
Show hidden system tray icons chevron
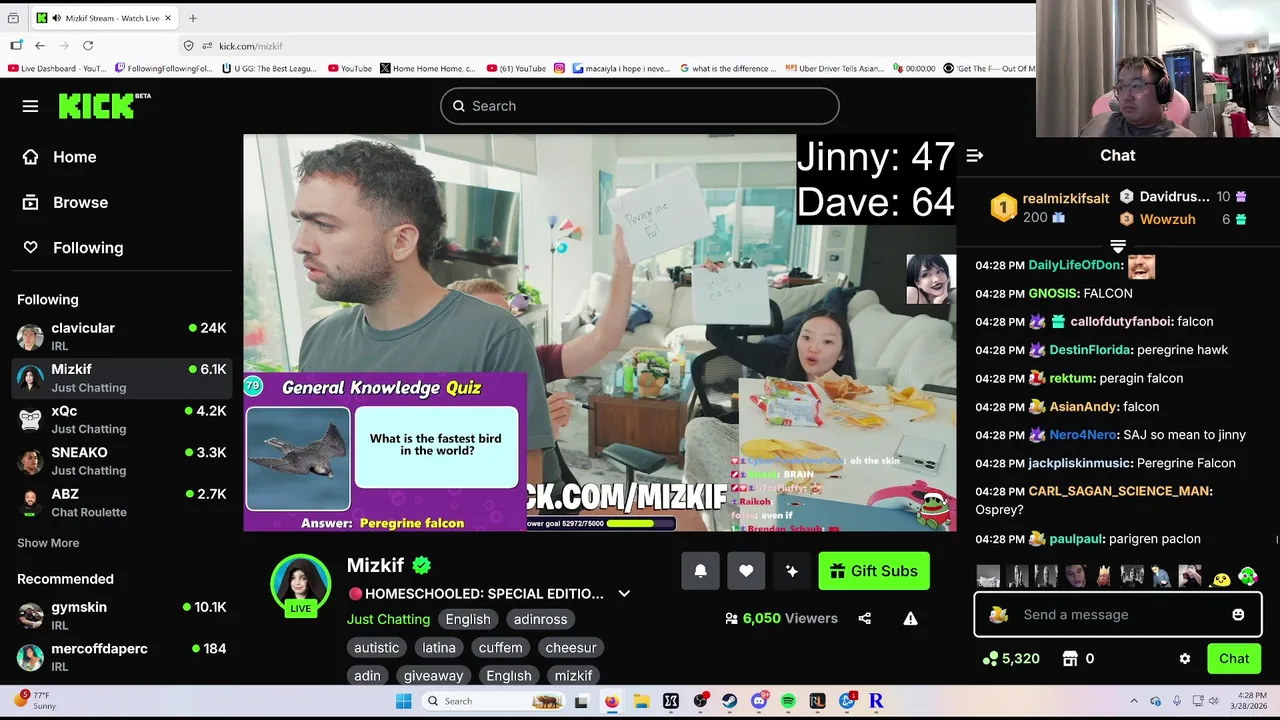click(x=1133, y=701)
